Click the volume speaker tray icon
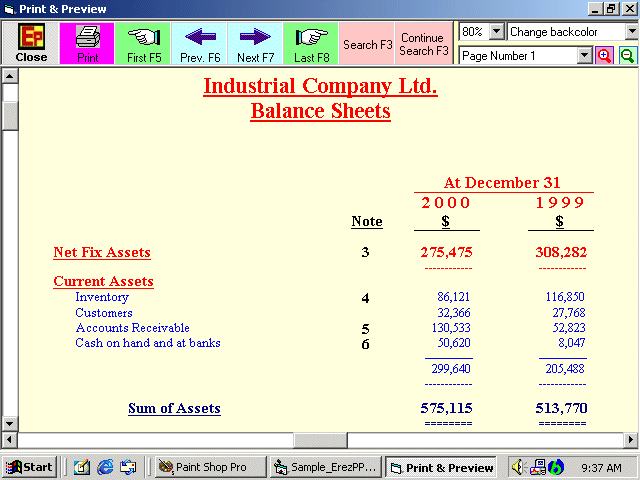Image resolution: width=640 pixels, height=480 pixels. click(x=518, y=467)
